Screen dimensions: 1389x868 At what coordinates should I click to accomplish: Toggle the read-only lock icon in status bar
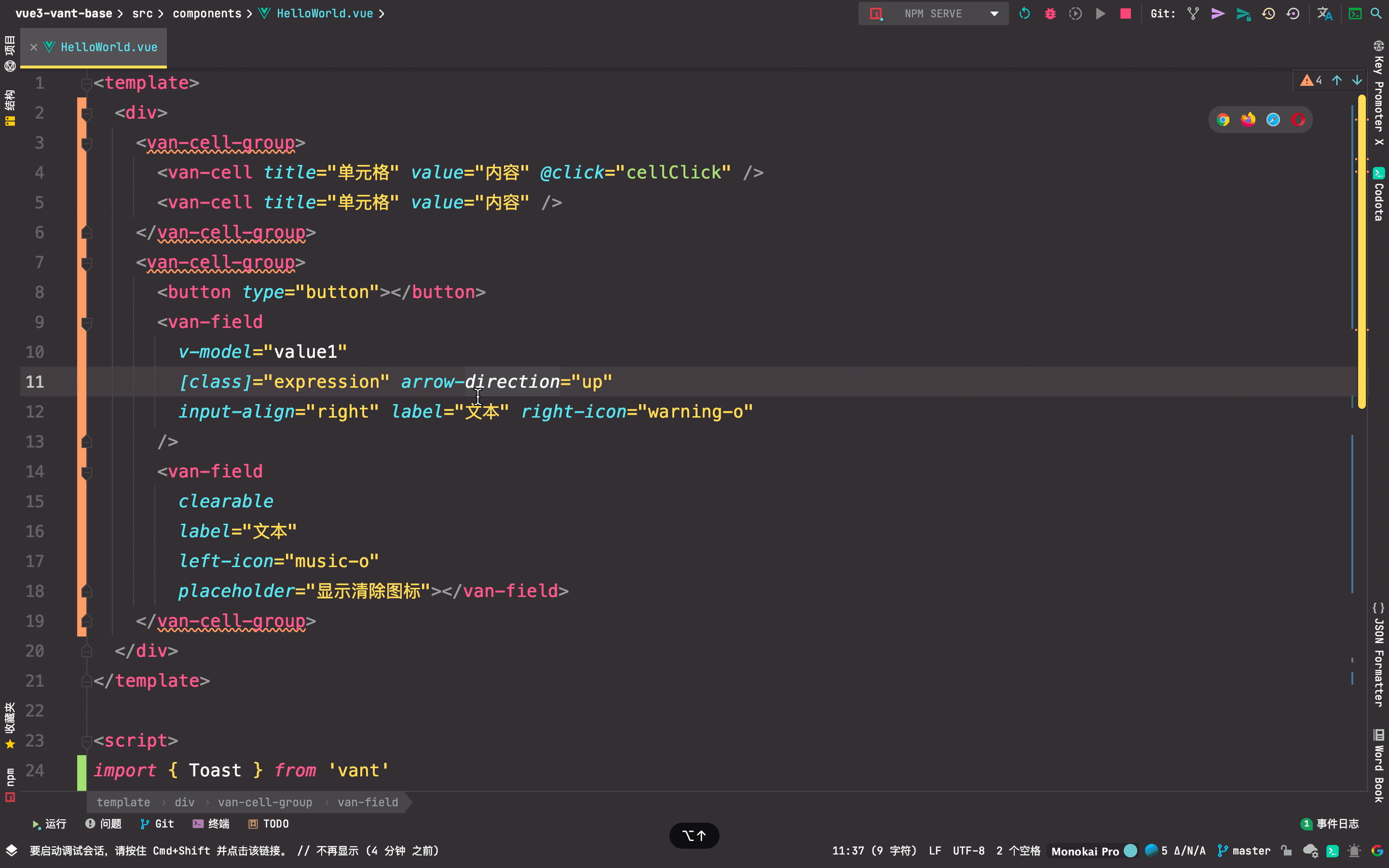click(x=1286, y=851)
